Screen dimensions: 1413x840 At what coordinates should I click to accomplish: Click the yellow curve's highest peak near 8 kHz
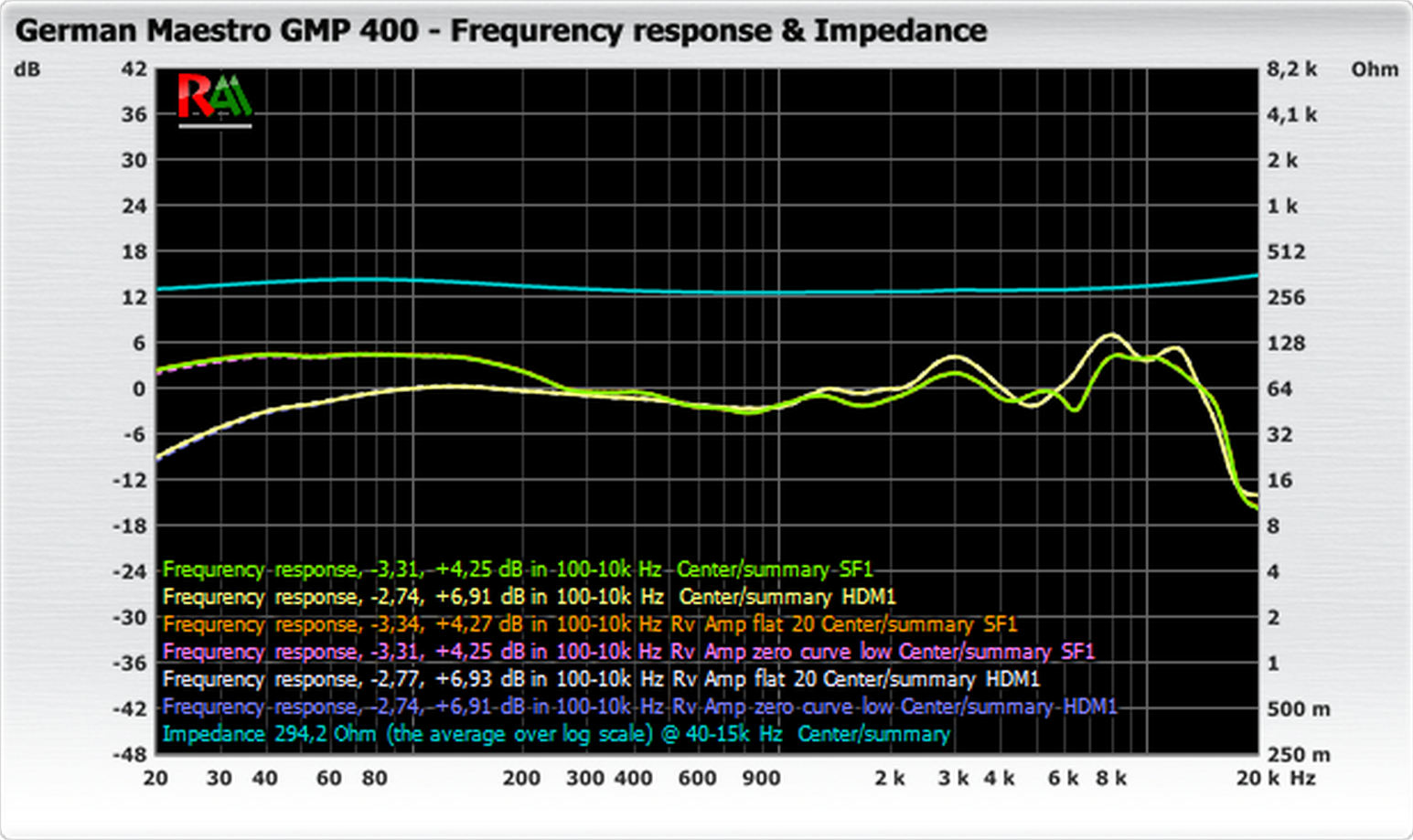click(x=1111, y=335)
